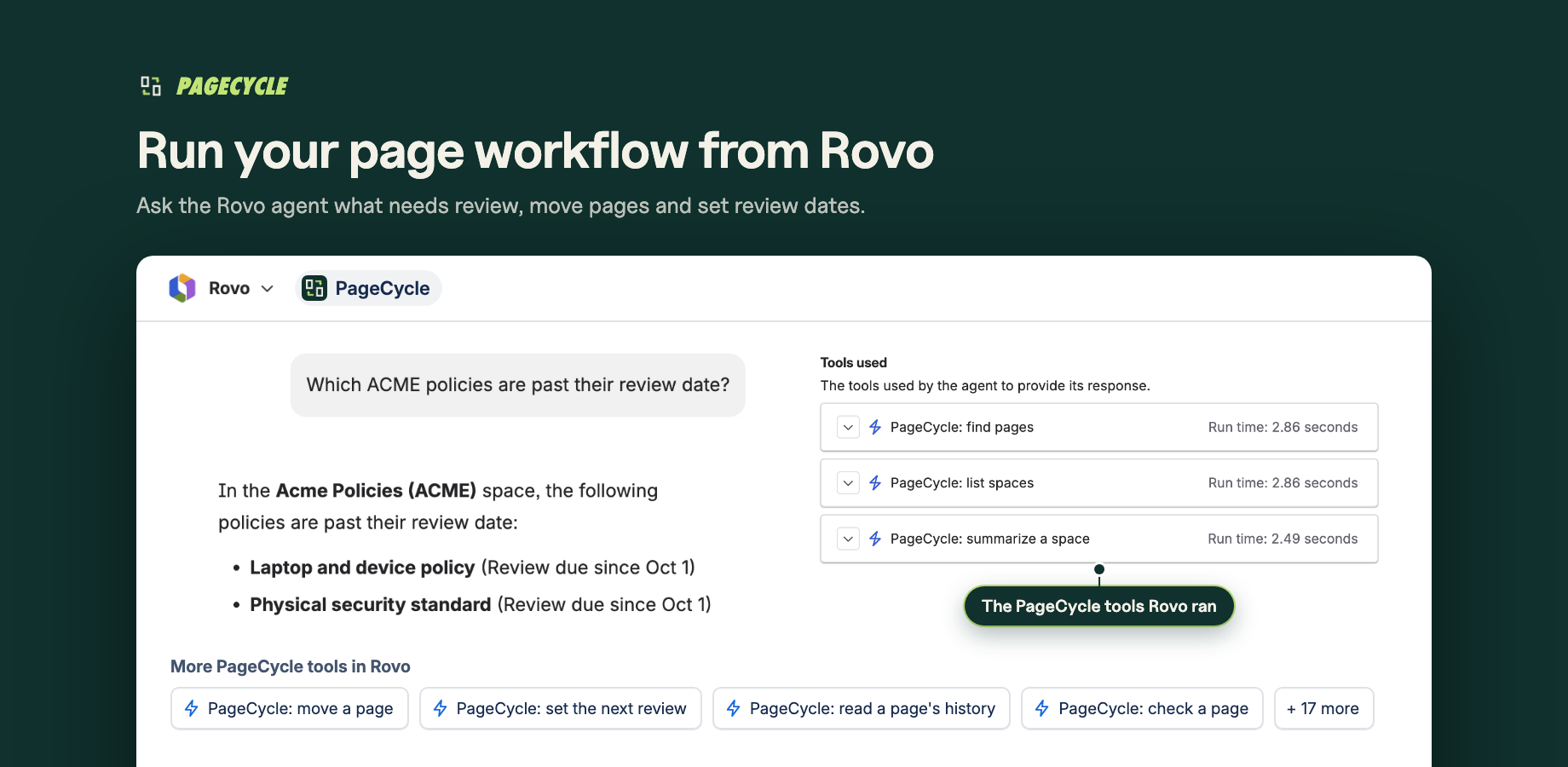The height and width of the screenshot is (767, 1568).
Task: Click 'Run time: 2.49 seconds' value
Action: click(x=1283, y=539)
